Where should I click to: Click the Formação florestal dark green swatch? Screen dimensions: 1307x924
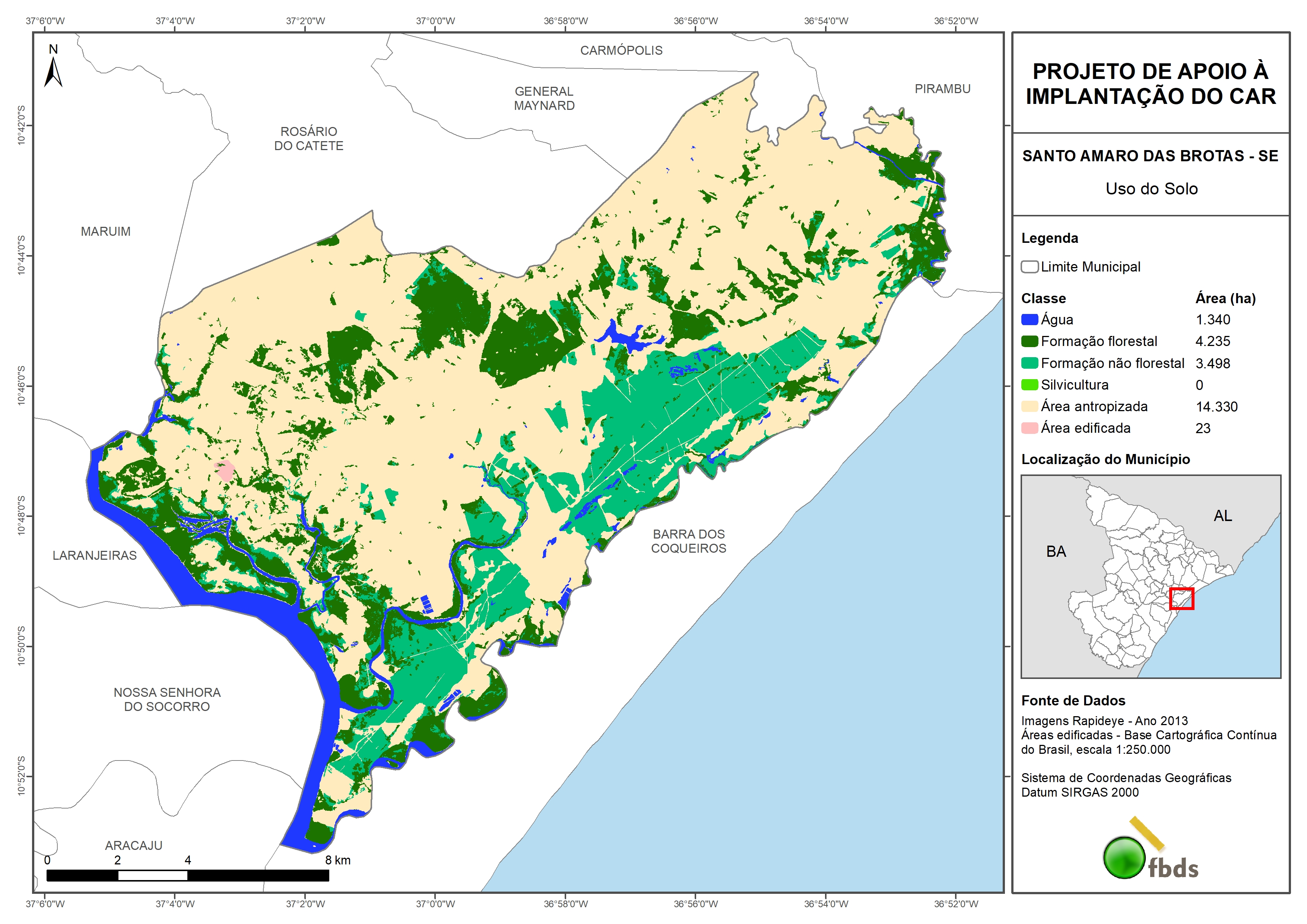1029,341
